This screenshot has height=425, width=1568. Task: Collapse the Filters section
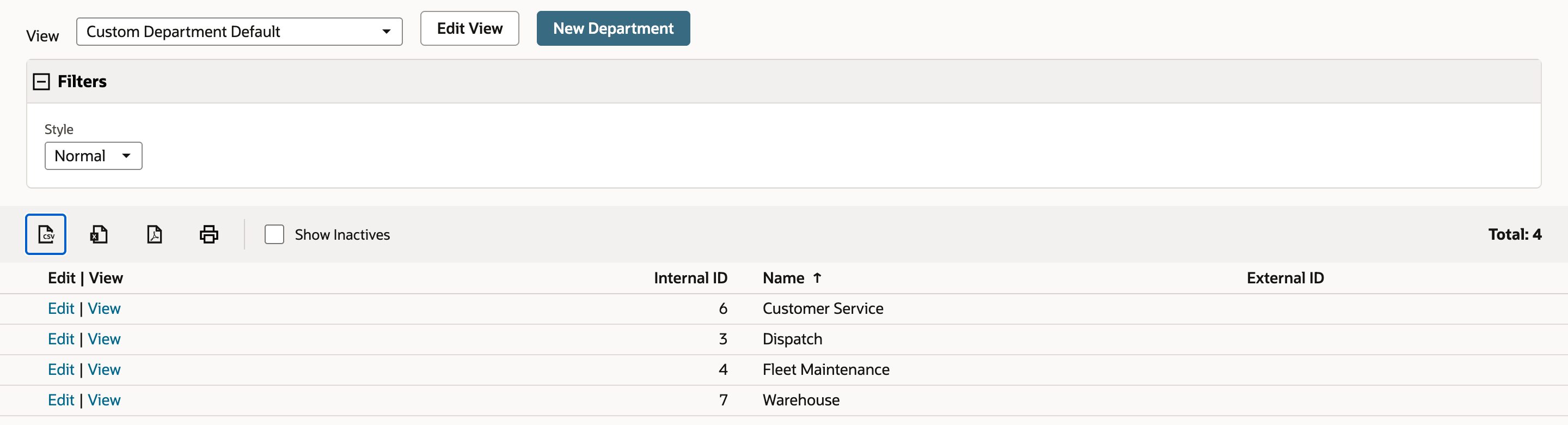(x=41, y=82)
